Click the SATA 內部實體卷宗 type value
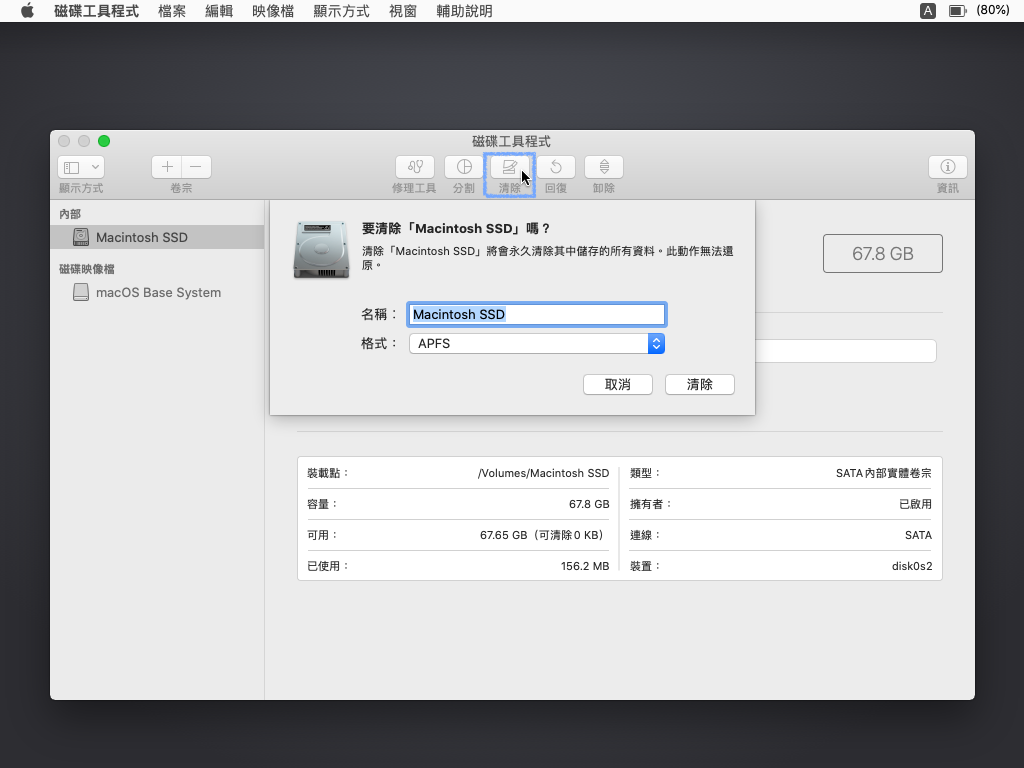Screen dimensions: 1024x768 click(x=884, y=473)
